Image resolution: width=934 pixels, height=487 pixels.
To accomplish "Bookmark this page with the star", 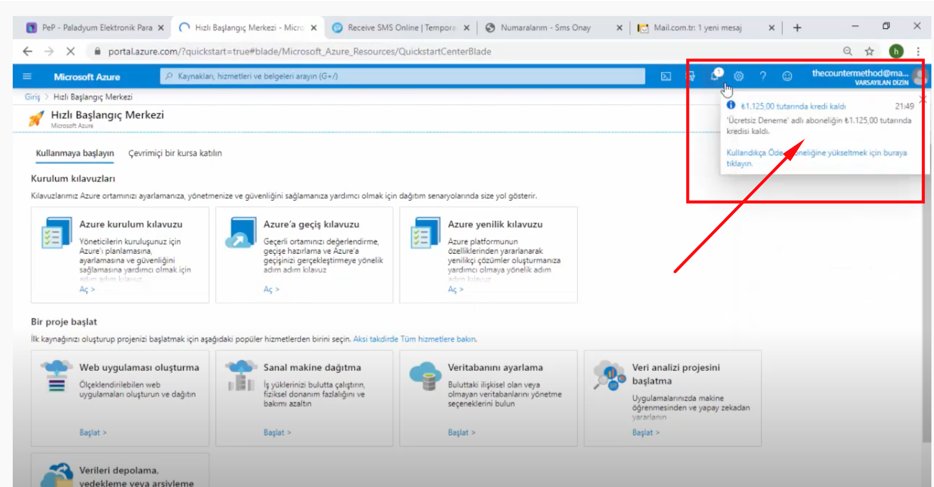I will pyautogui.click(x=870, y=51).
